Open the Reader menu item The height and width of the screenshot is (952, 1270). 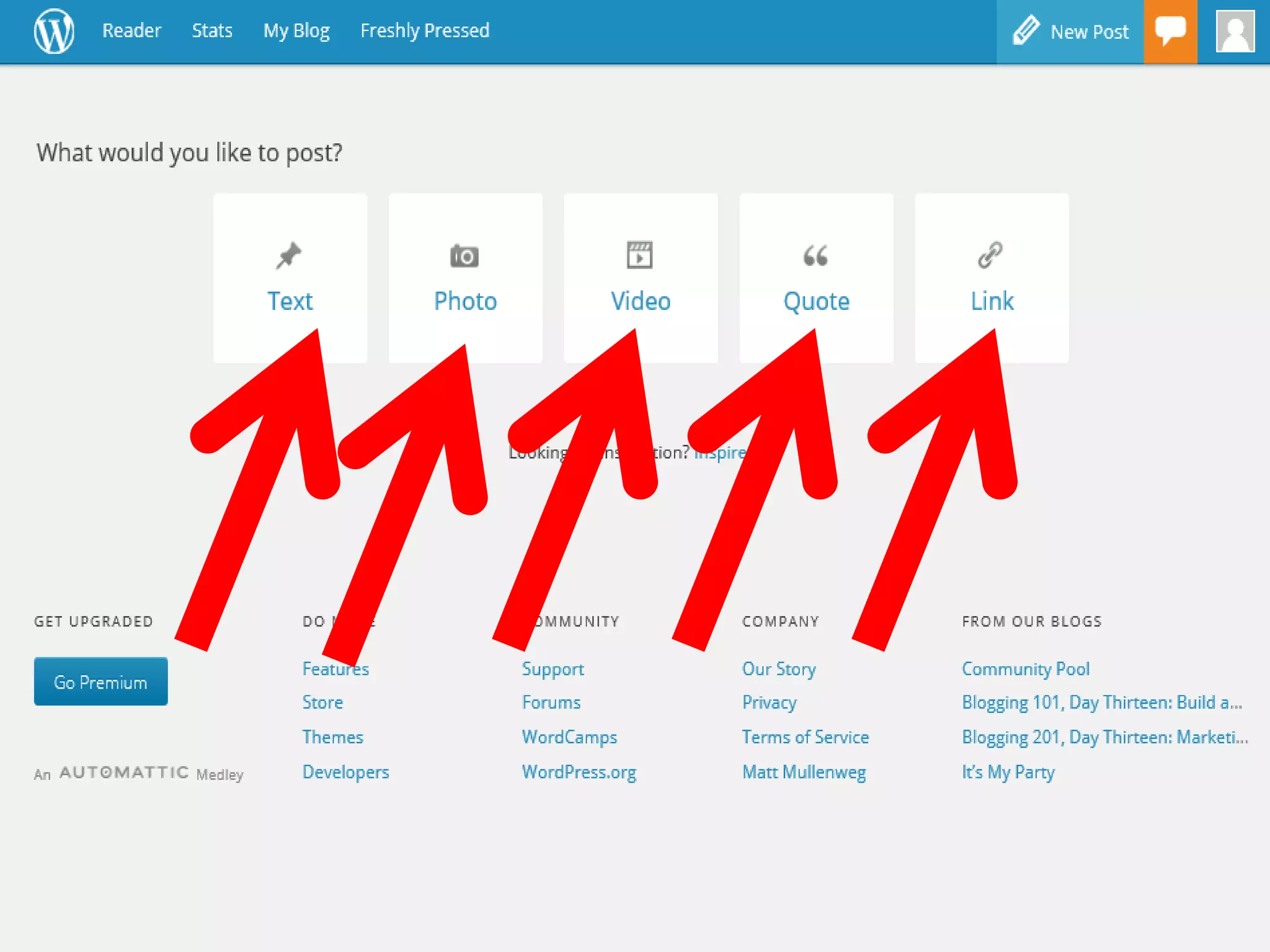tap(131, 30)
